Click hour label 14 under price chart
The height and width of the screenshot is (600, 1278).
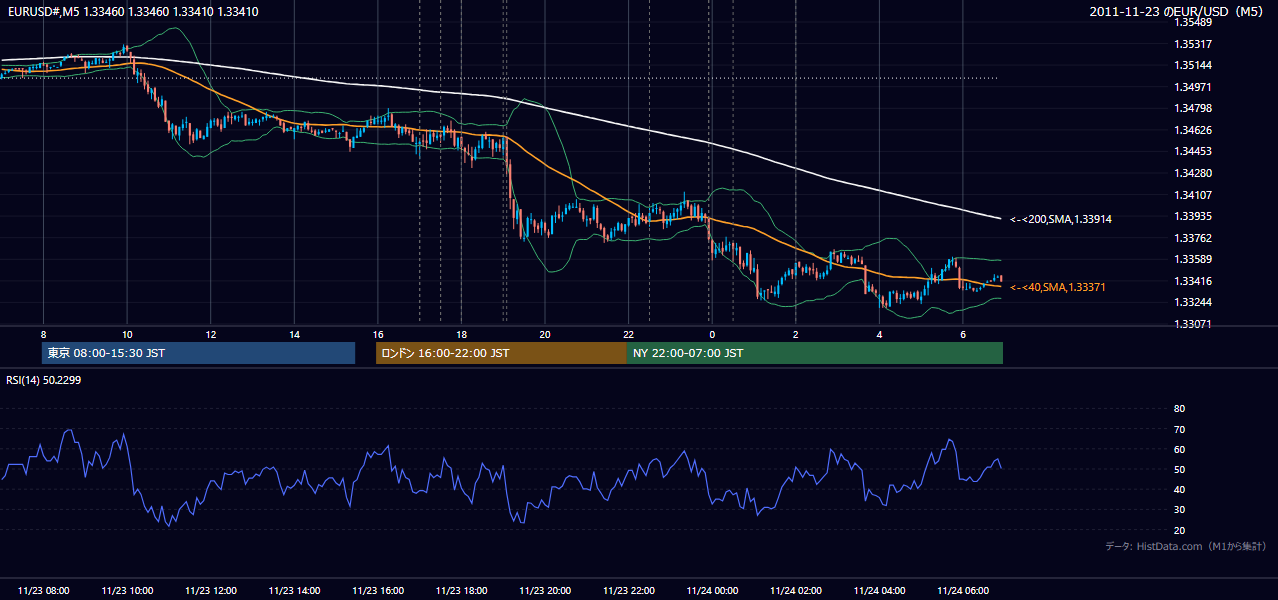tap(294, 334)
